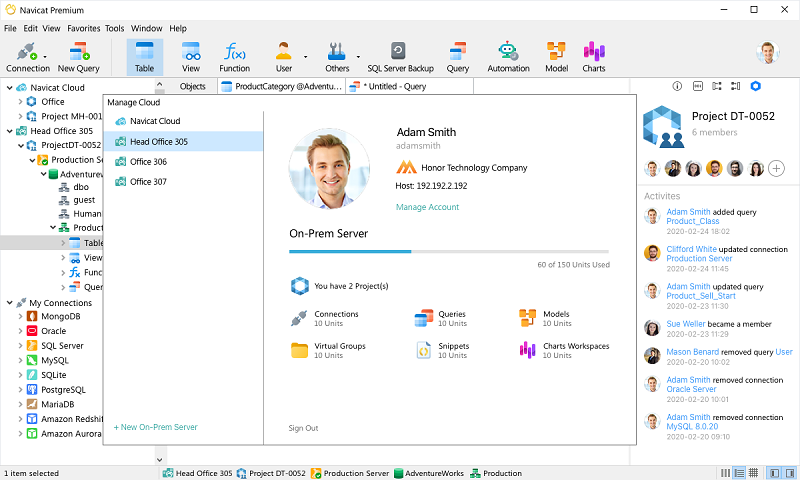Click the info icon in right panel
Image resolution: width=800 pixels, height=480 pixels.
pos(677,87)
